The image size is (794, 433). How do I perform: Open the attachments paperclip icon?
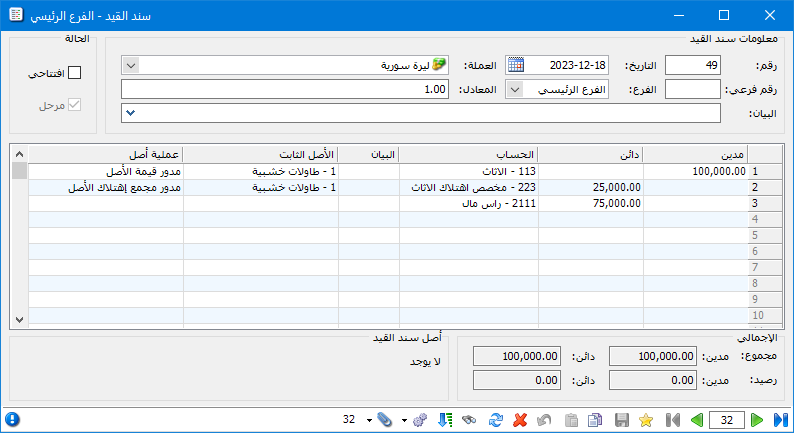[x=385, y=420]
